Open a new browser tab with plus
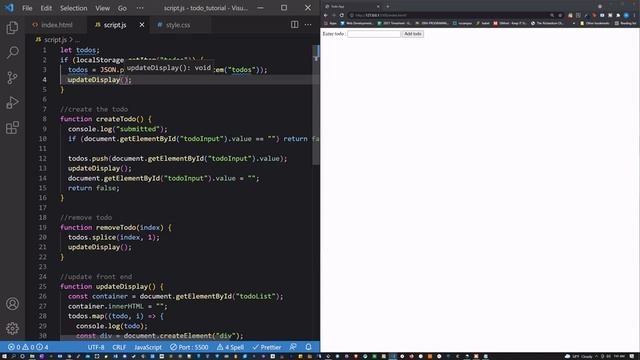 pos(387,6)
